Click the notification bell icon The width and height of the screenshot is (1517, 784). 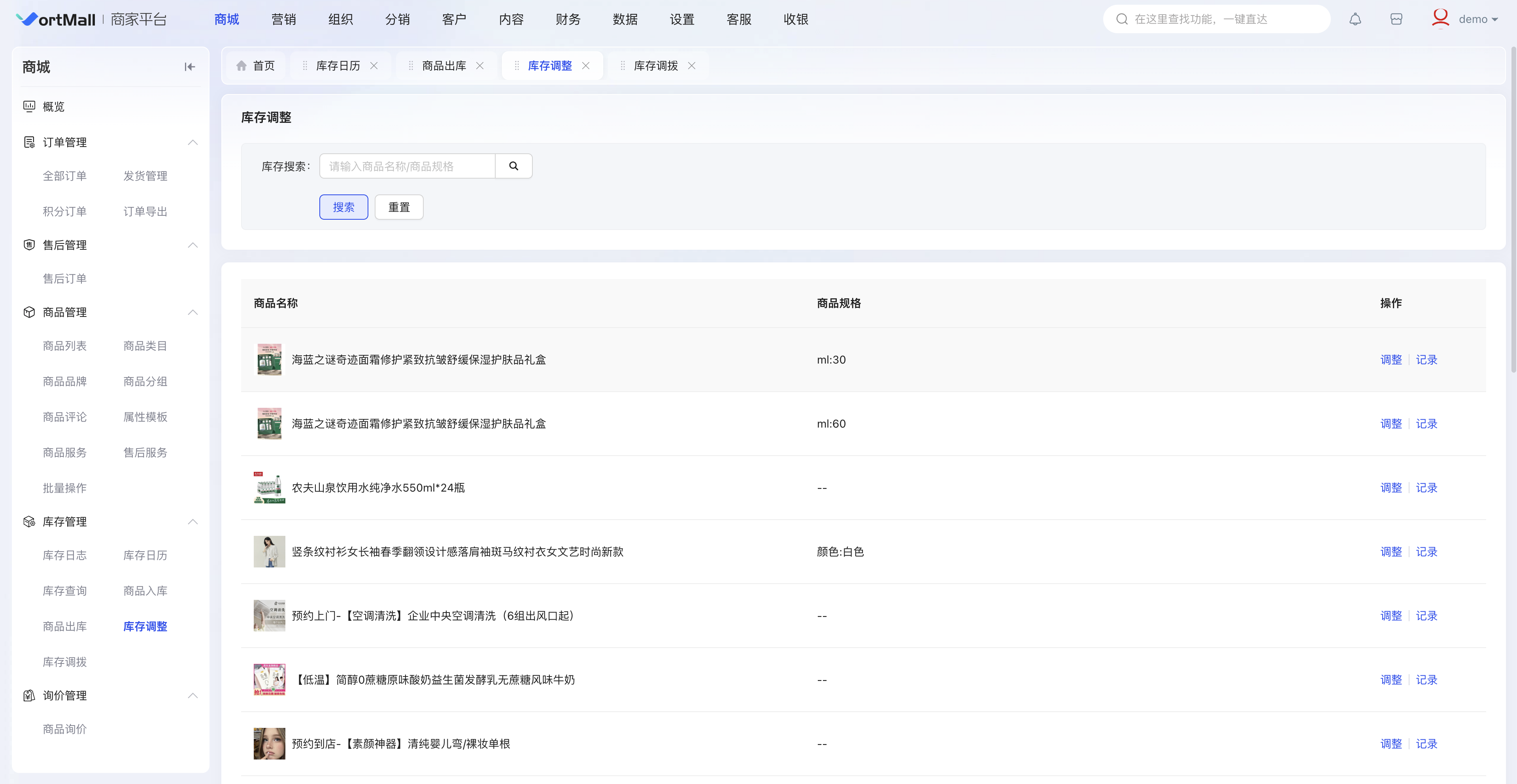(1355, 19)
